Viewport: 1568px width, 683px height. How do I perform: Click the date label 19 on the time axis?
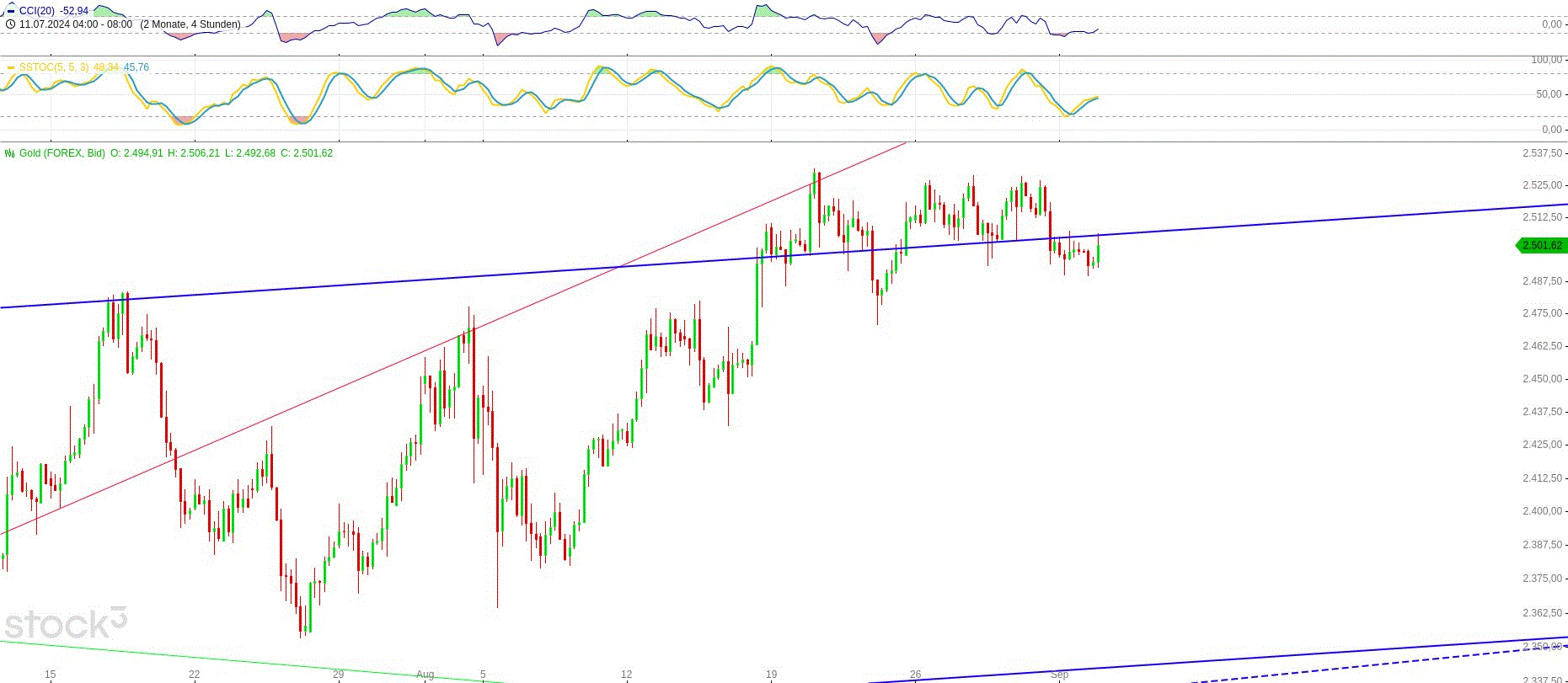click(x=771, y=675)
